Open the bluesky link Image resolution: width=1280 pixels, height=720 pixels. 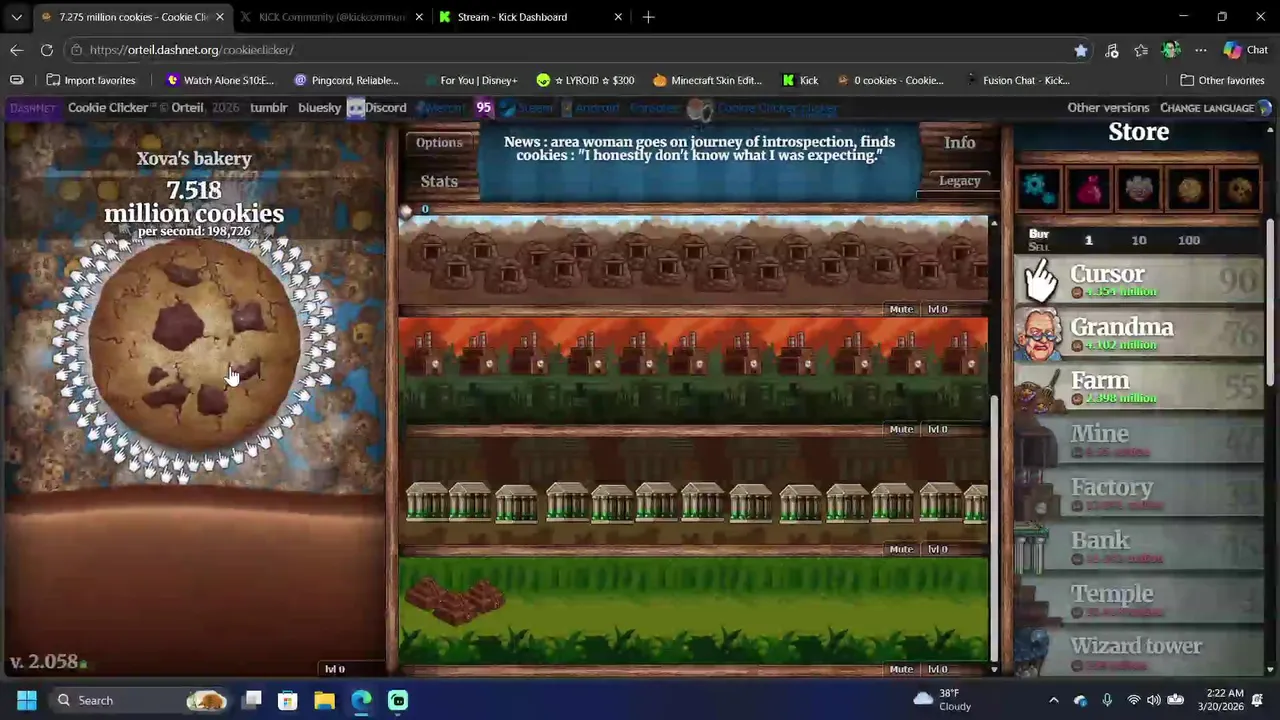point(319,107)
